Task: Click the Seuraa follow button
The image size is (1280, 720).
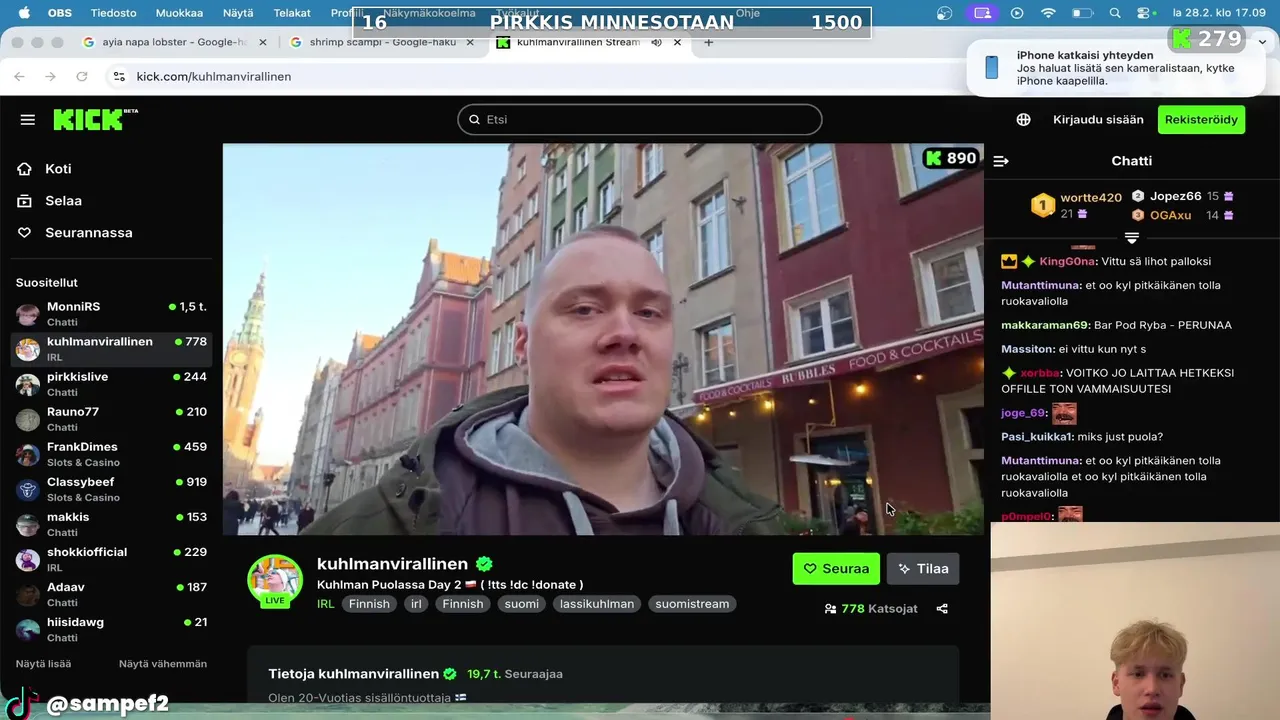Action: [836, 569]
